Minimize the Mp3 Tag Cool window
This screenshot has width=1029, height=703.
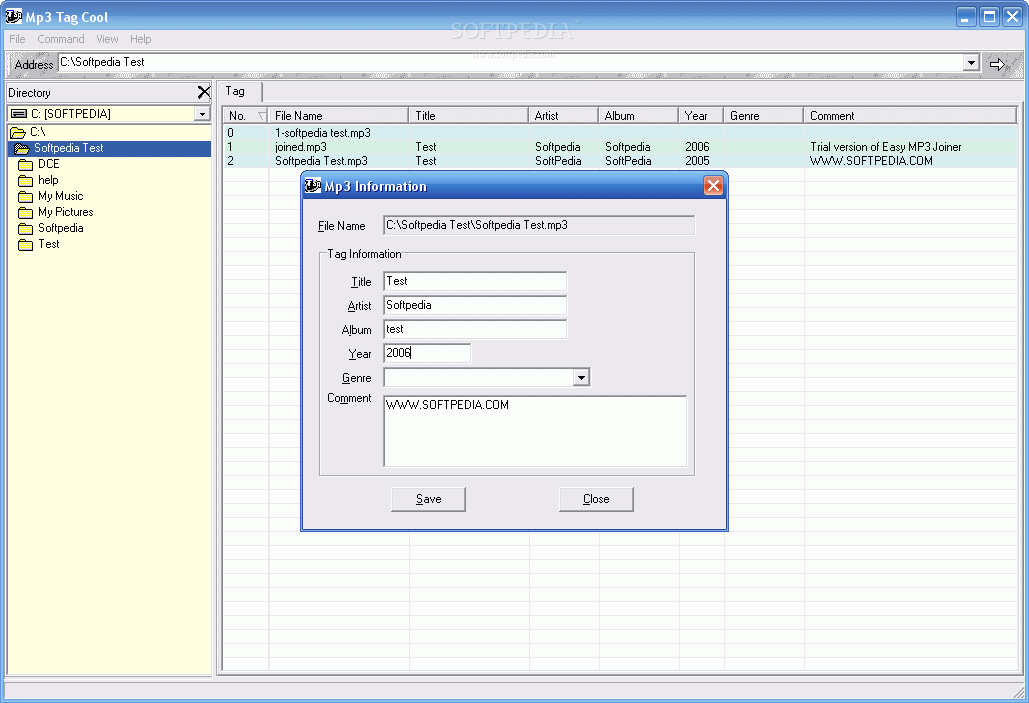pyautogui.click(x=965, y=16)
